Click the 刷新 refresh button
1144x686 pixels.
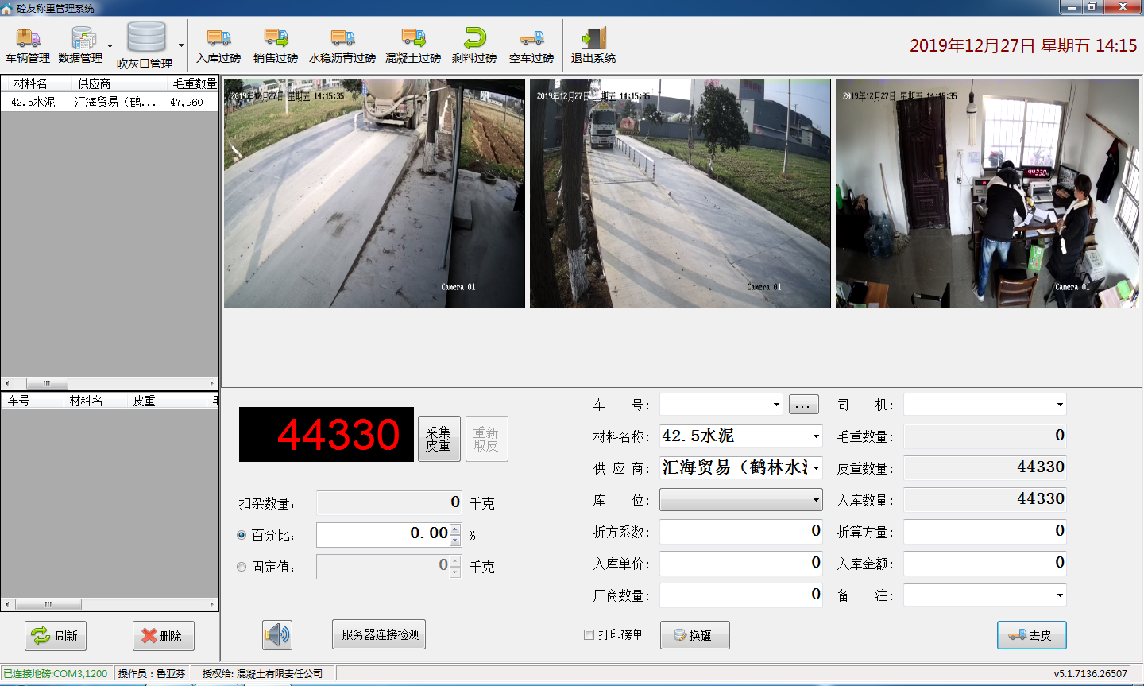tap(55, 636)
